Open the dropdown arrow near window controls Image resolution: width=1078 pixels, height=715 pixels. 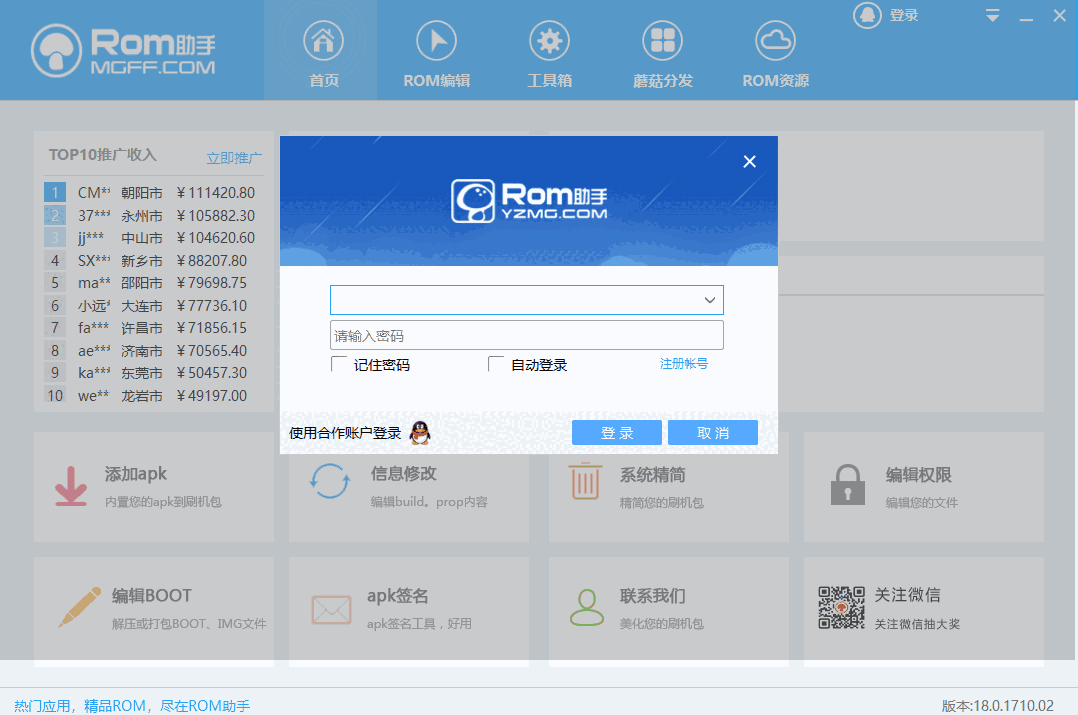(992, 16)
